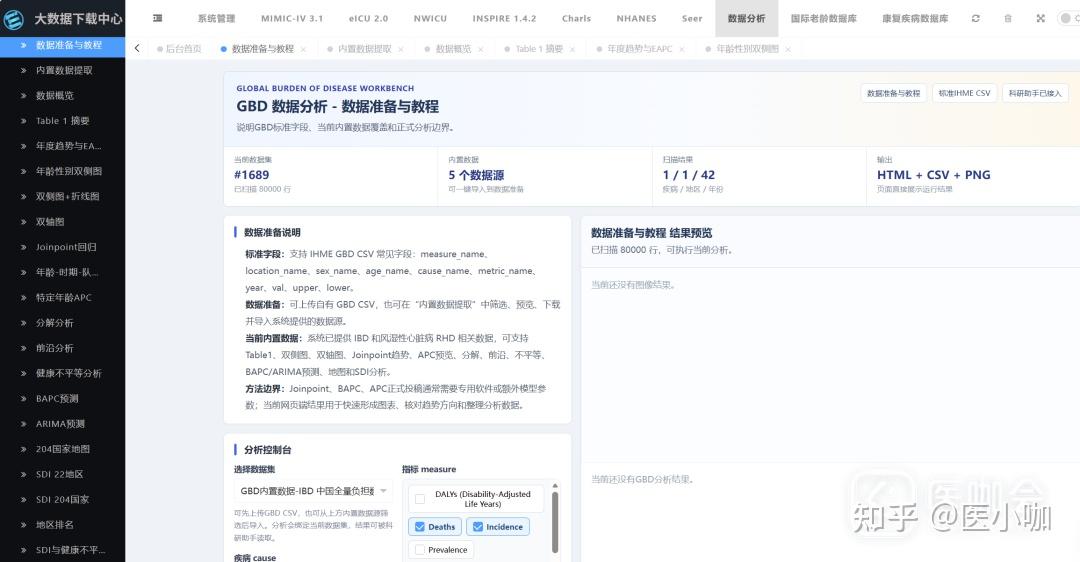Screen dimensions: 1080x562
Task: Click the 数据准备与教程 header button
Action: [893, 93]
